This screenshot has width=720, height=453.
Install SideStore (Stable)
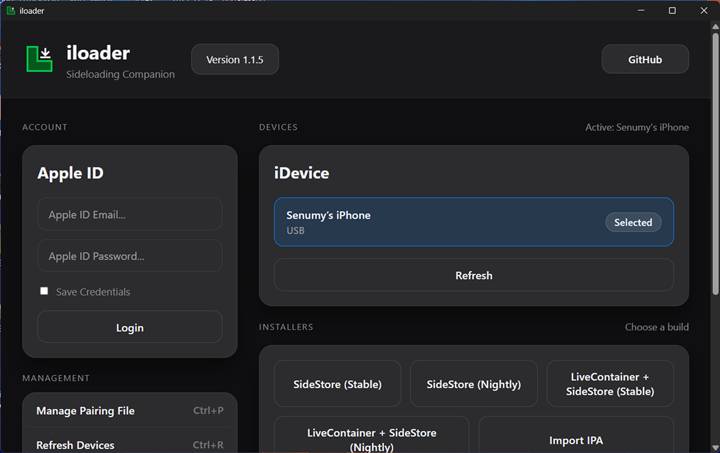[337, 384]
